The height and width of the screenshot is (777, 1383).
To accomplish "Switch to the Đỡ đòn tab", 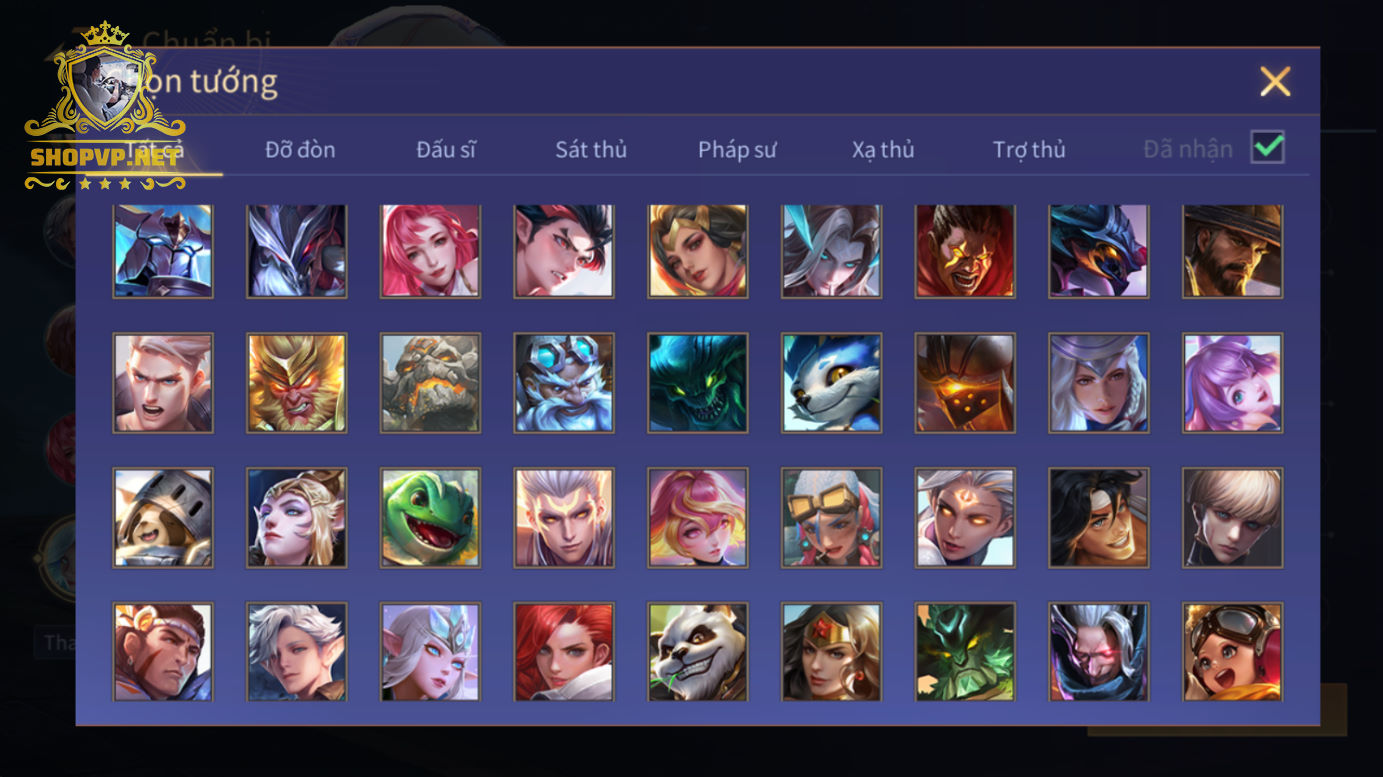I will coord(300,150).
